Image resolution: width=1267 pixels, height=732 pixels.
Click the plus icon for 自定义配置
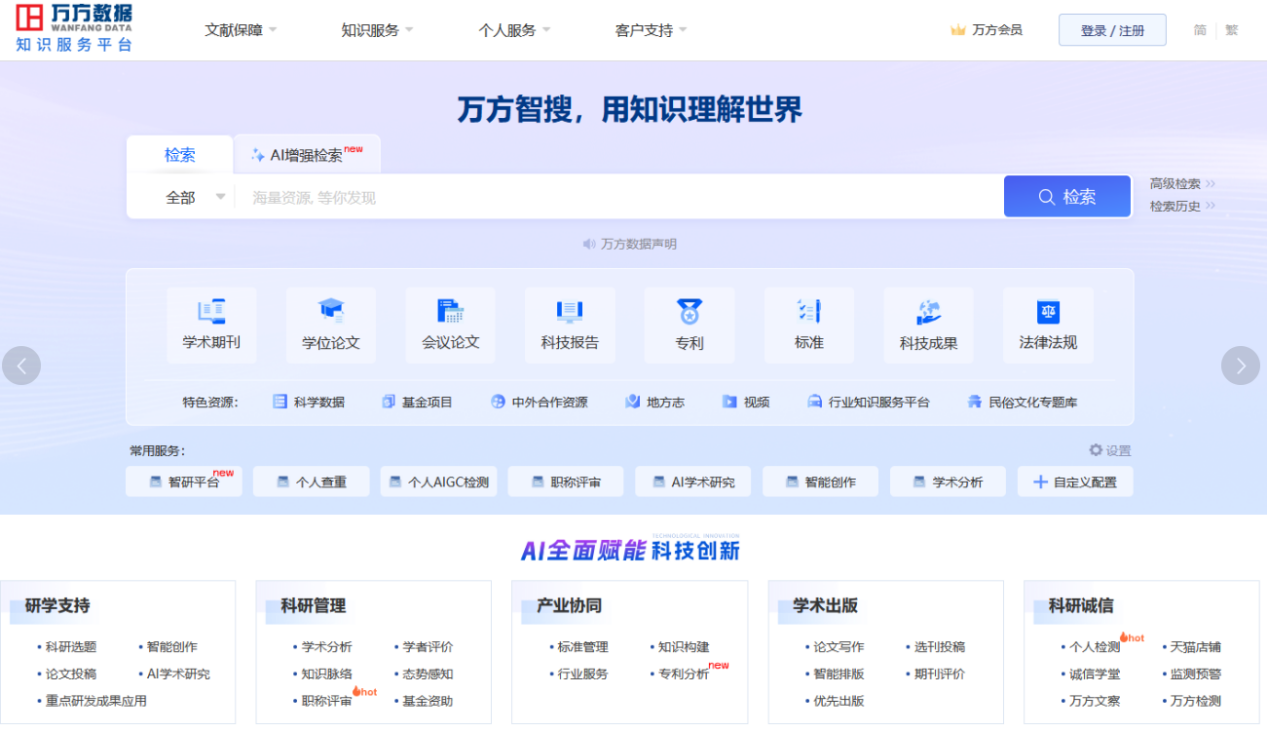1040,482
